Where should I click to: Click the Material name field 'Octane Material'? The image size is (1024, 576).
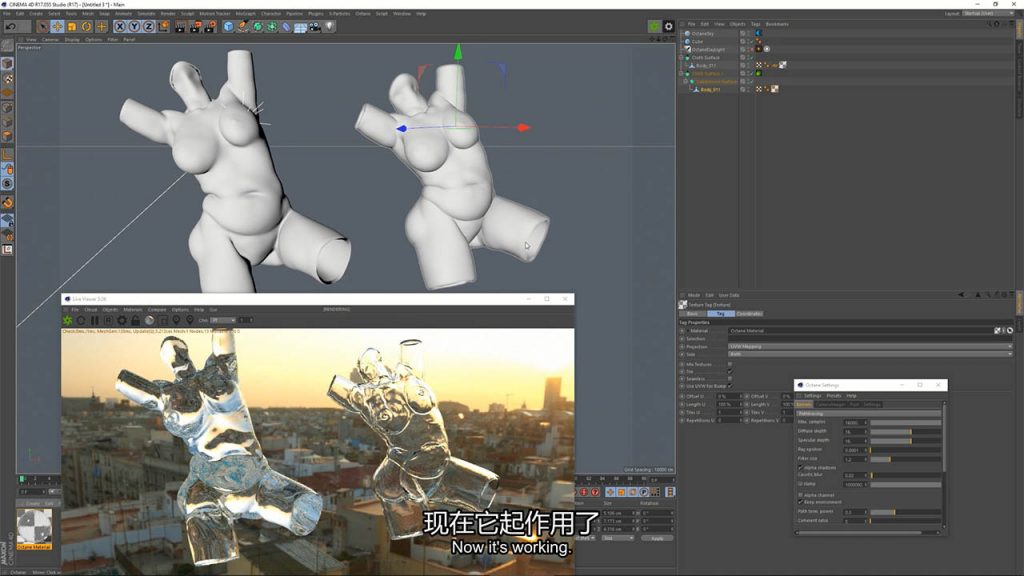click(x=860, y=331)
